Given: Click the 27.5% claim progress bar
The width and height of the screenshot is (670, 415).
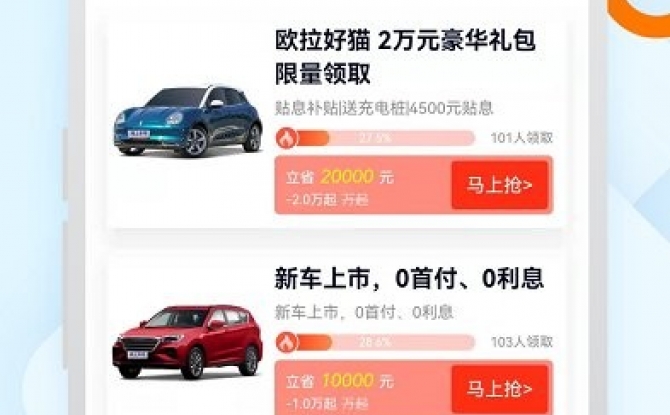Looking at the screenshot, I should tap(375, 138).
